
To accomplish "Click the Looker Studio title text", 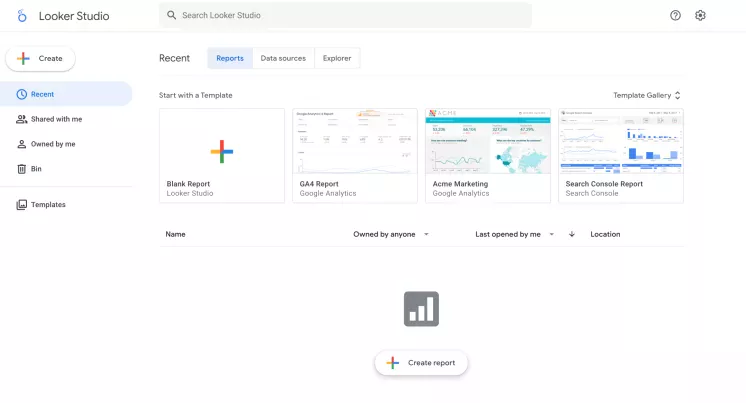I will pyautogui.click(x=74, y=16).
